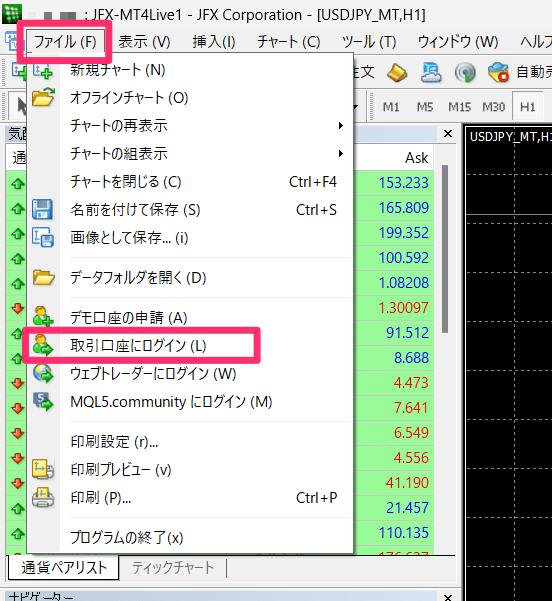The height and width of the screenshot is (601, 552).
Task: Close the navigator panel
Action: pyautogui.click(x=448, y=596)
